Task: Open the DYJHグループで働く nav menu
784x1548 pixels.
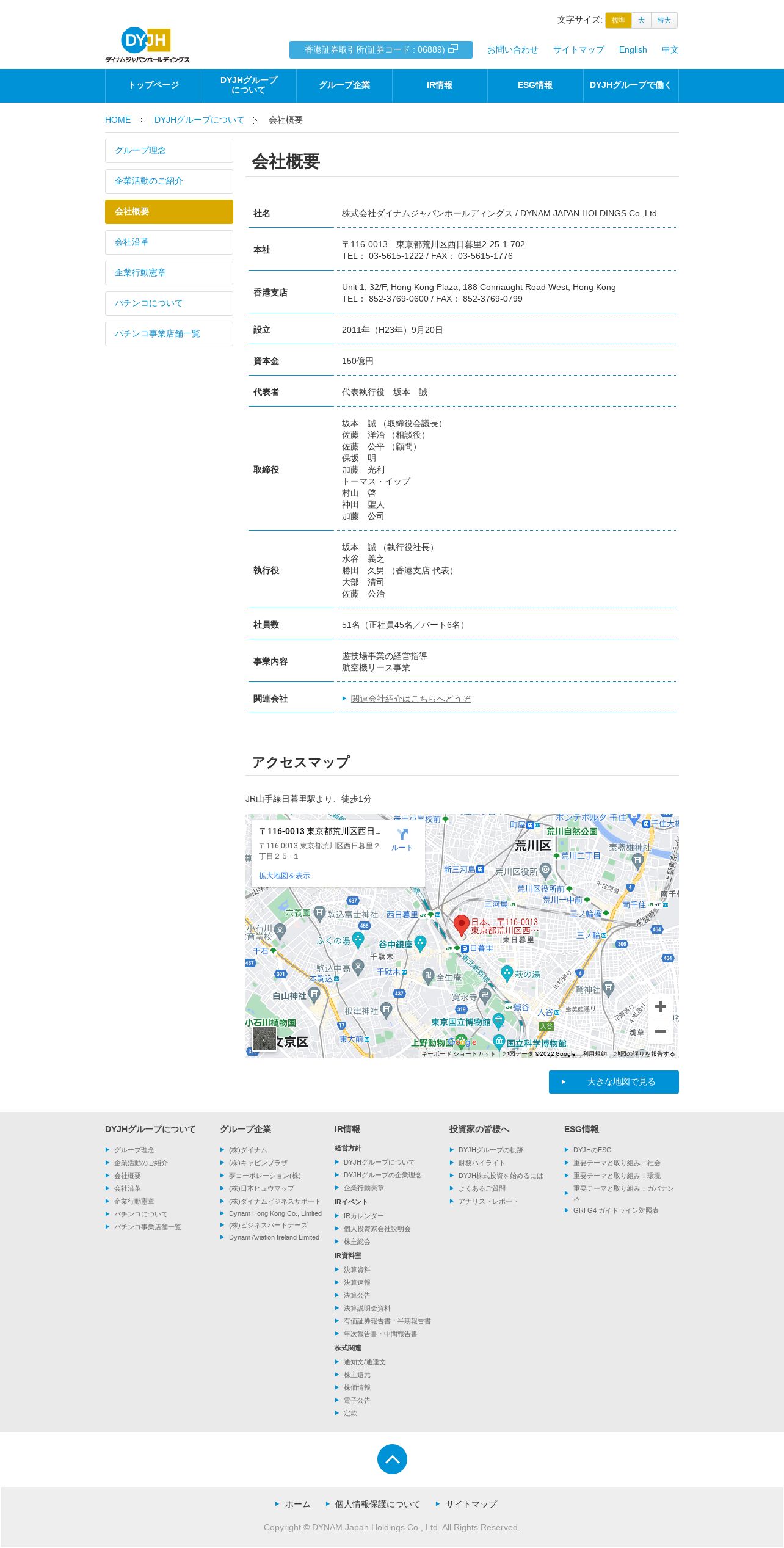Action: 631,85
